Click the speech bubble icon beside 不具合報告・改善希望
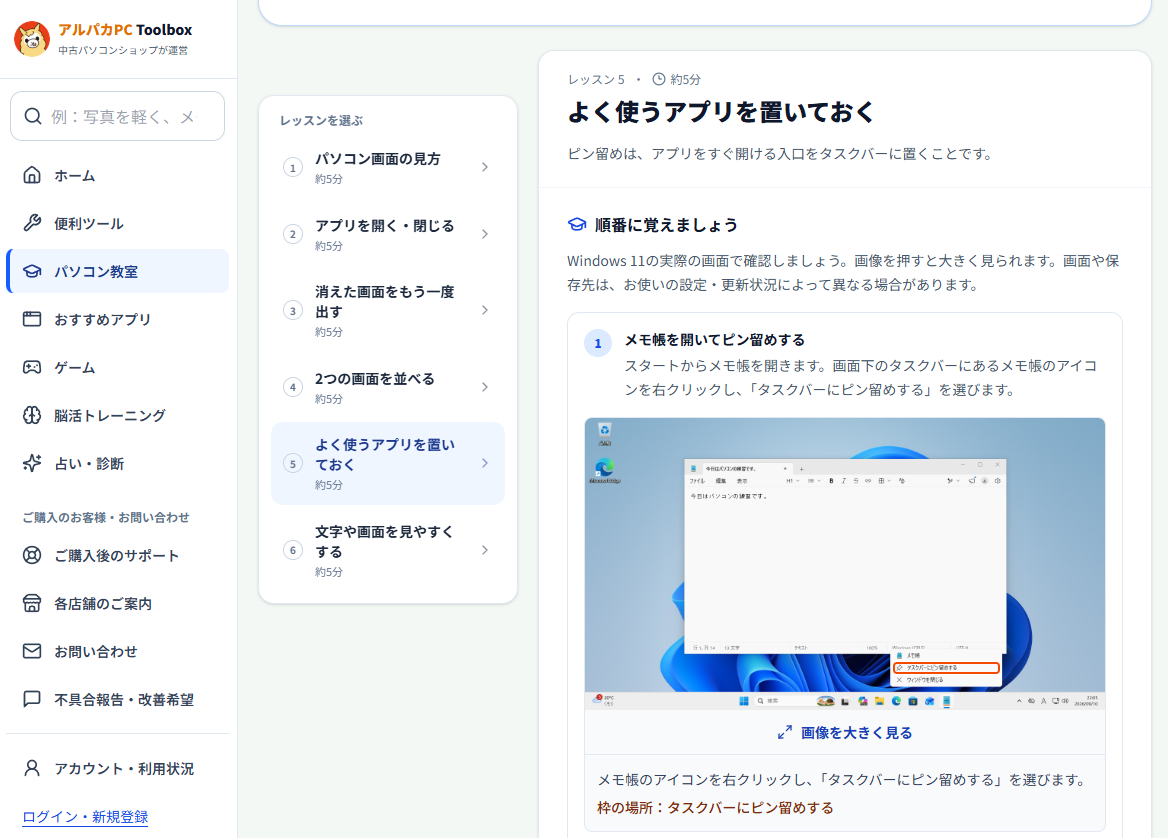The height and width of the screenshot is (838, 1168). (32, 699)
